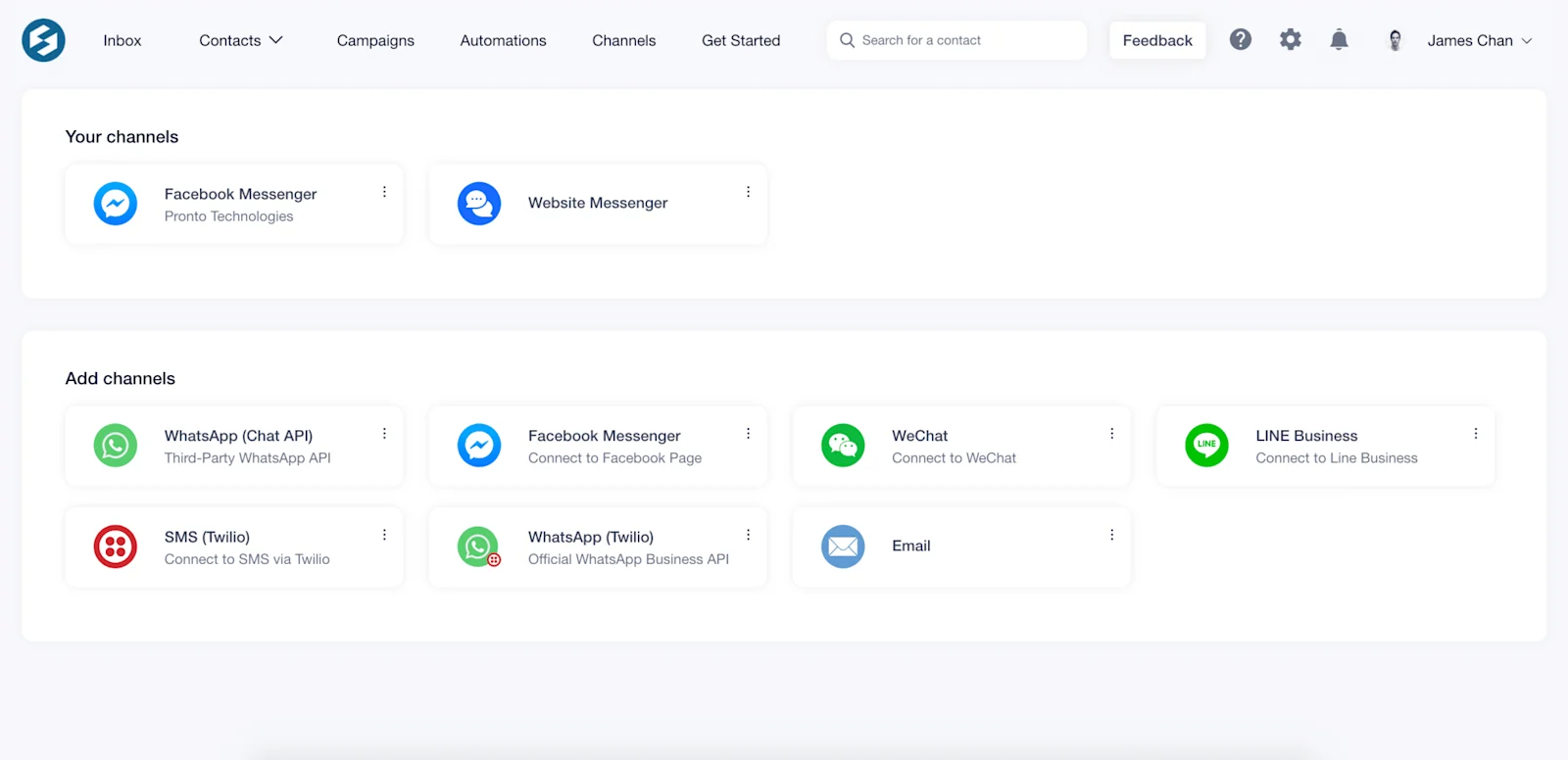Open the Campaigns tab
This screenshot has height=760, width=1568.
coord(375,40)
